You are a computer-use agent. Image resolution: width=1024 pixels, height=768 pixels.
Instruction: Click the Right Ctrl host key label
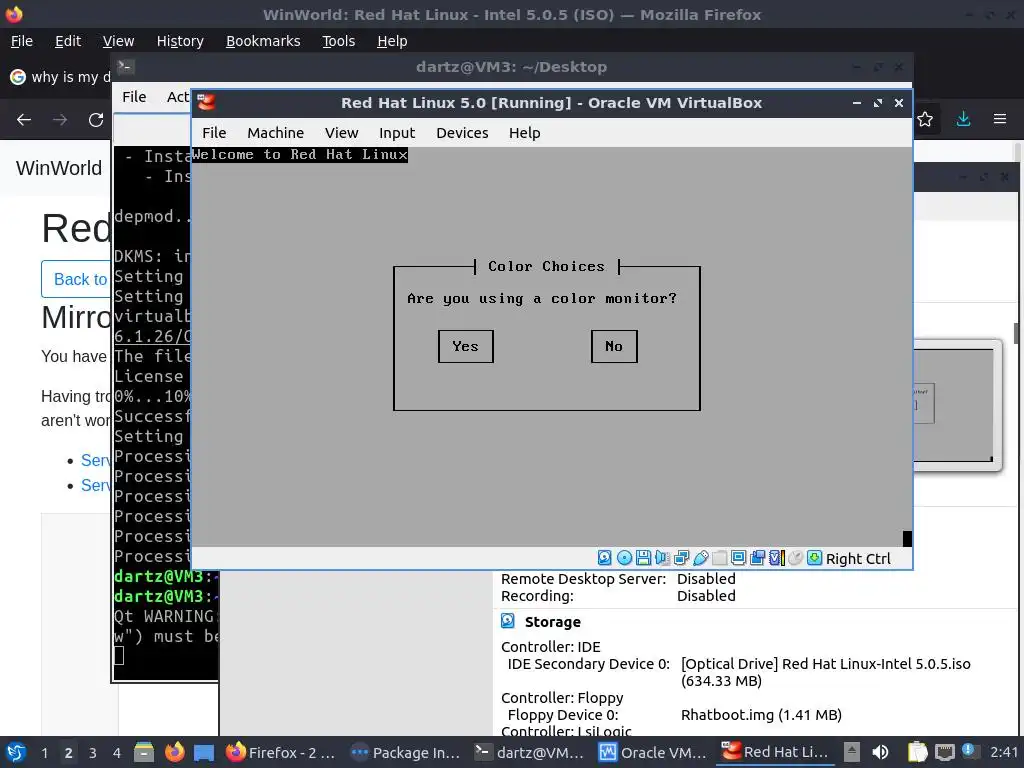tap(858, 559)
